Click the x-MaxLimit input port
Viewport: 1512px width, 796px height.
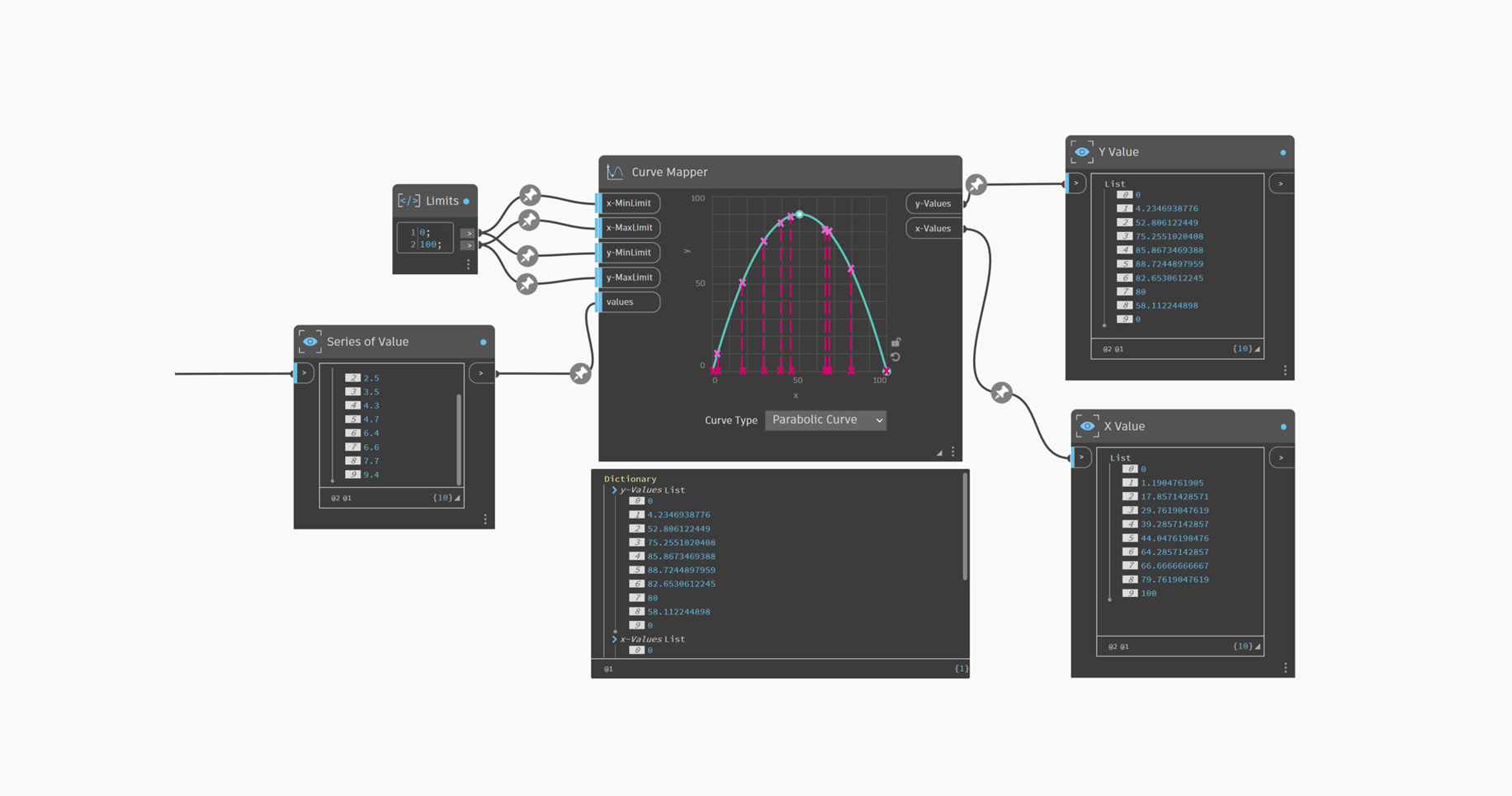click(x=629, y=228)
